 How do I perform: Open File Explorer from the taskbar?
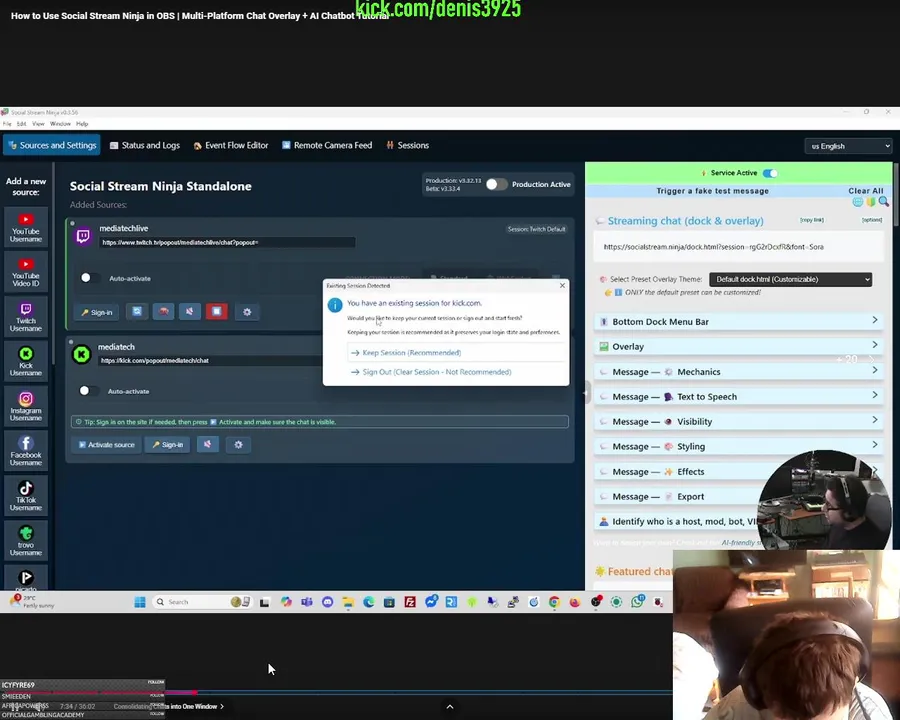pyautogui.click(x=348, y=602)
